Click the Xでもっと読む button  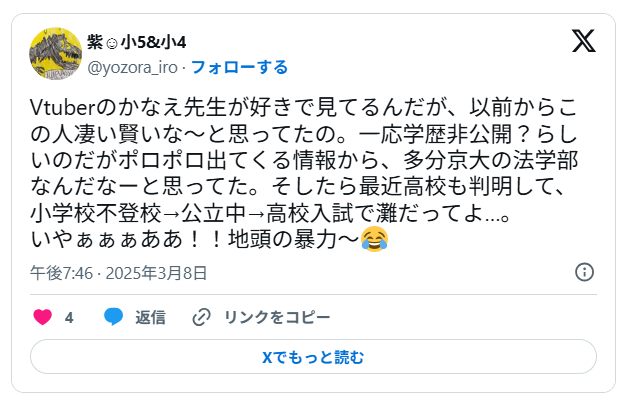tap(313, 357)
